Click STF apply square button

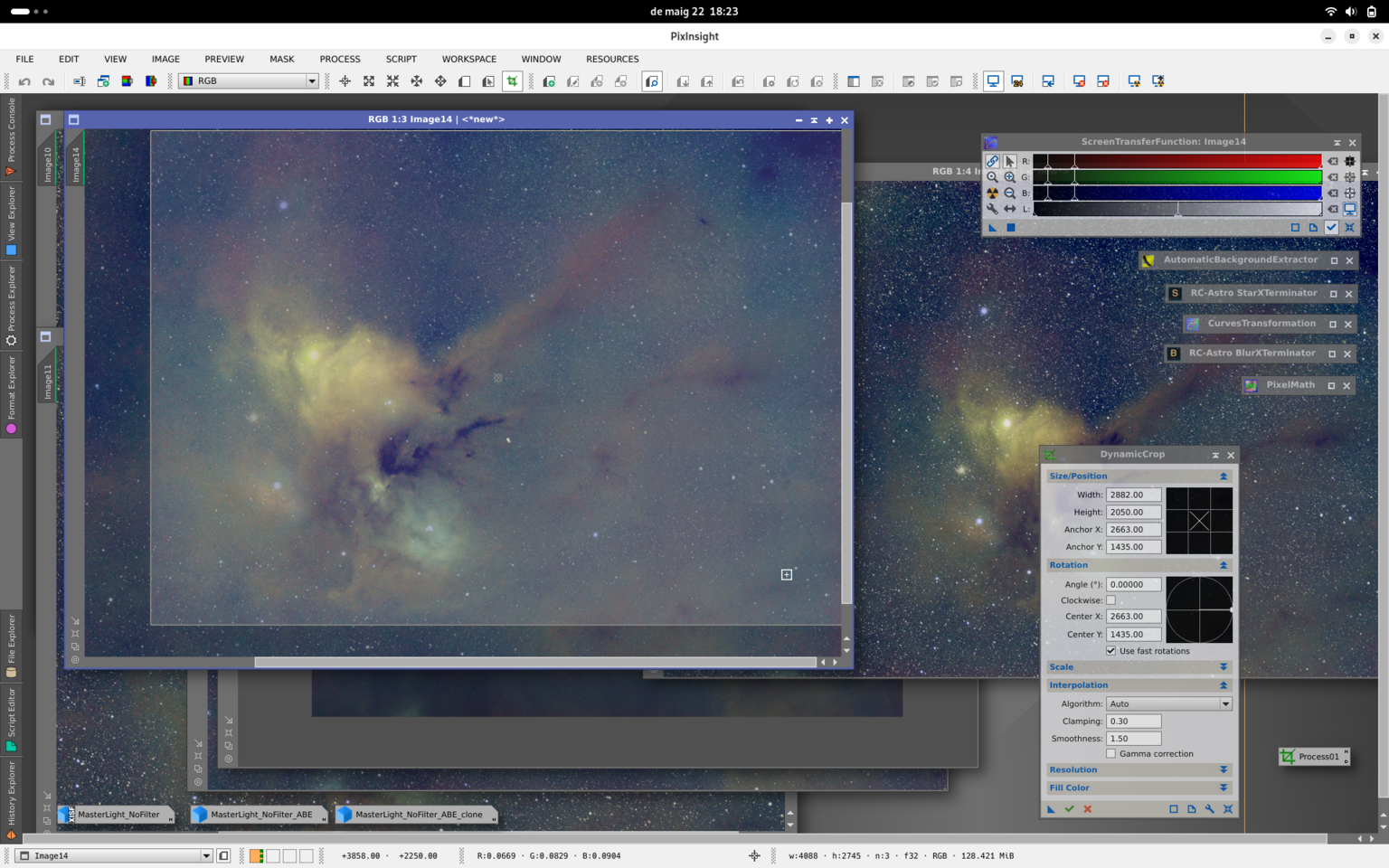pyautogui.click(x=1011, y=227)
